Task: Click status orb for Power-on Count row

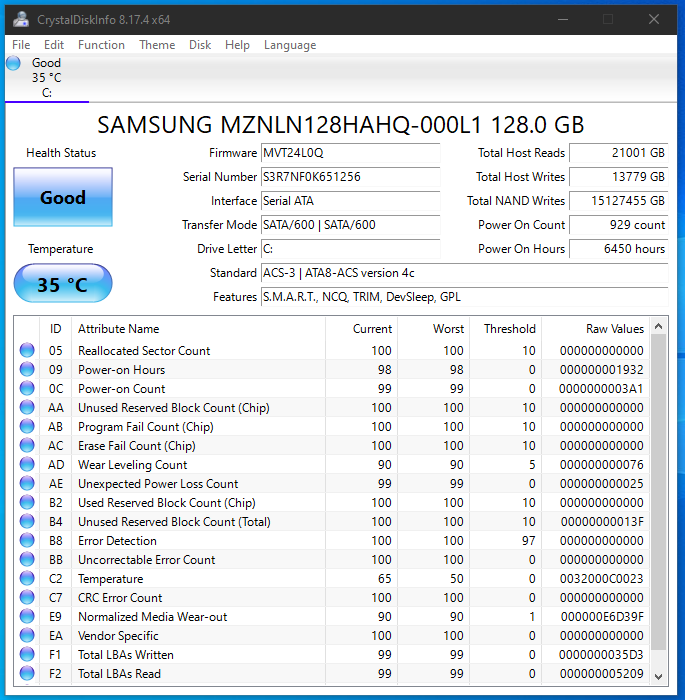Action: click(27, 388)
